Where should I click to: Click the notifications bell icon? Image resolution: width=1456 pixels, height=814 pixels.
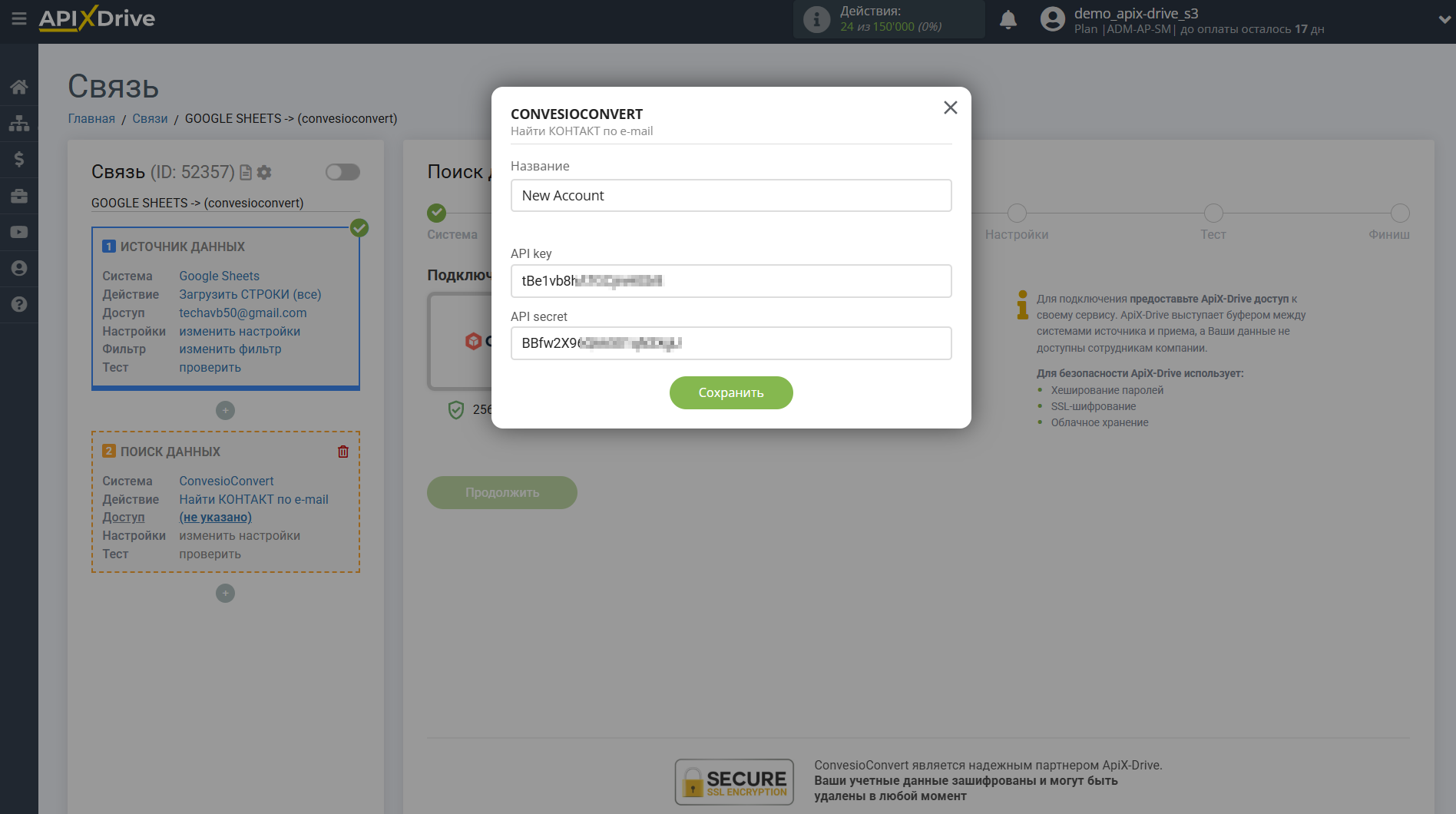tap(1008, 20)
